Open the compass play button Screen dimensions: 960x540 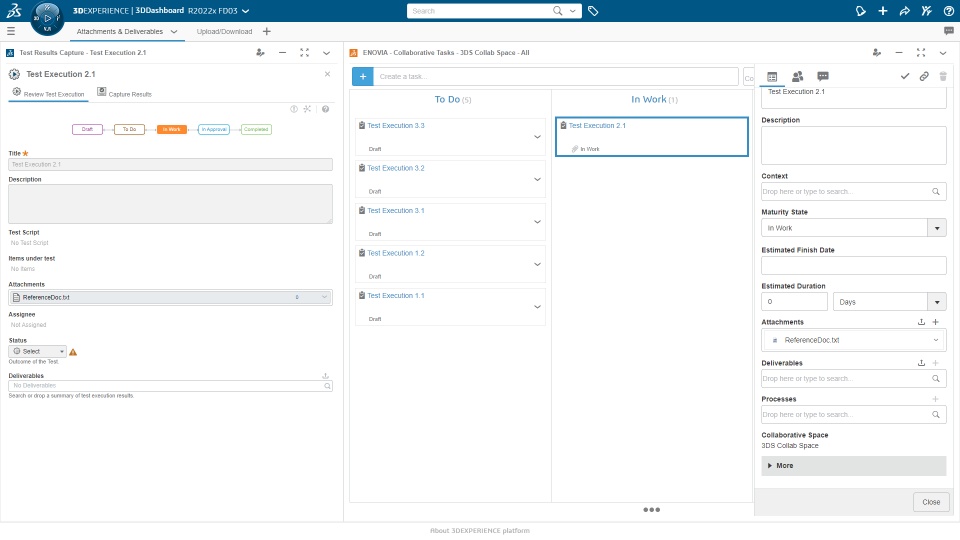[x=47, y=18]
